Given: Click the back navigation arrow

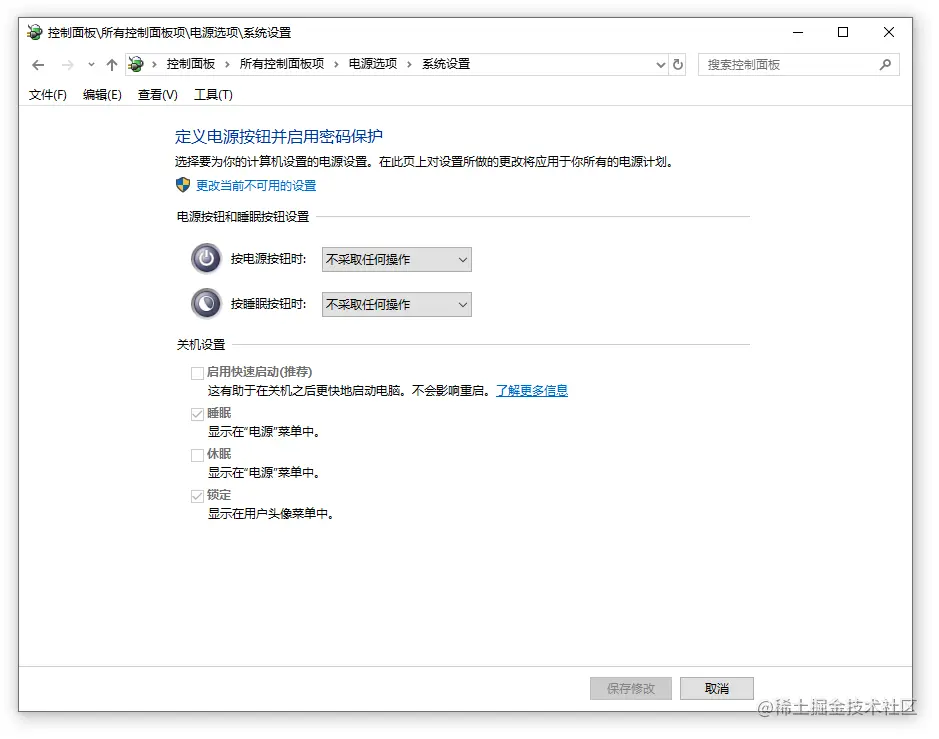Looking at the screenshot, I should [38, 64].
